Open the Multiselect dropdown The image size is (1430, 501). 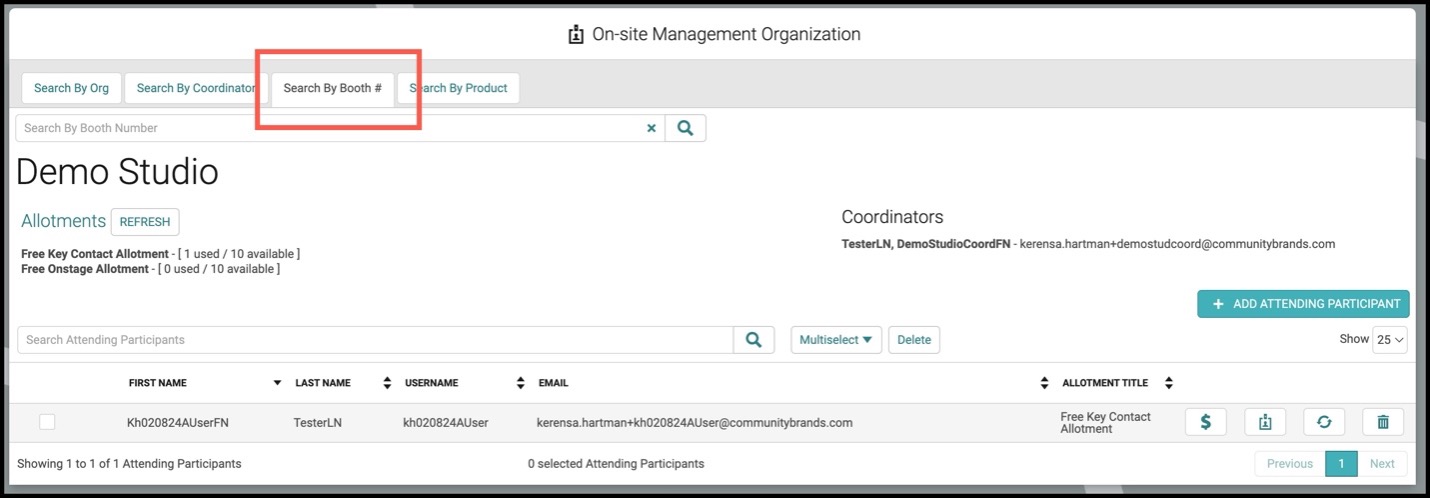point(836,340)
